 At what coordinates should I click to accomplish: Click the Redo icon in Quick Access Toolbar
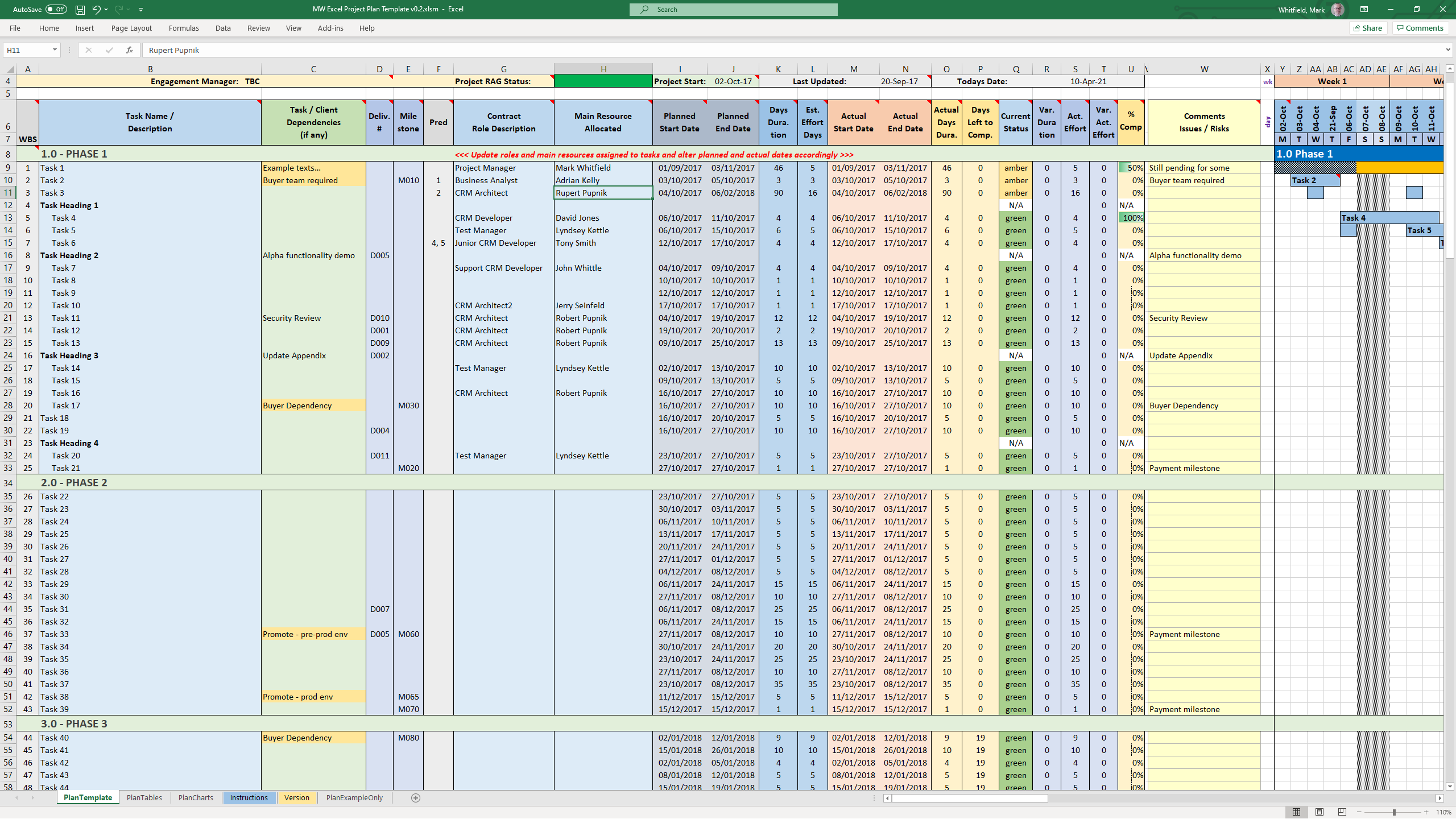pyautogui.click(x=119, y=9)
